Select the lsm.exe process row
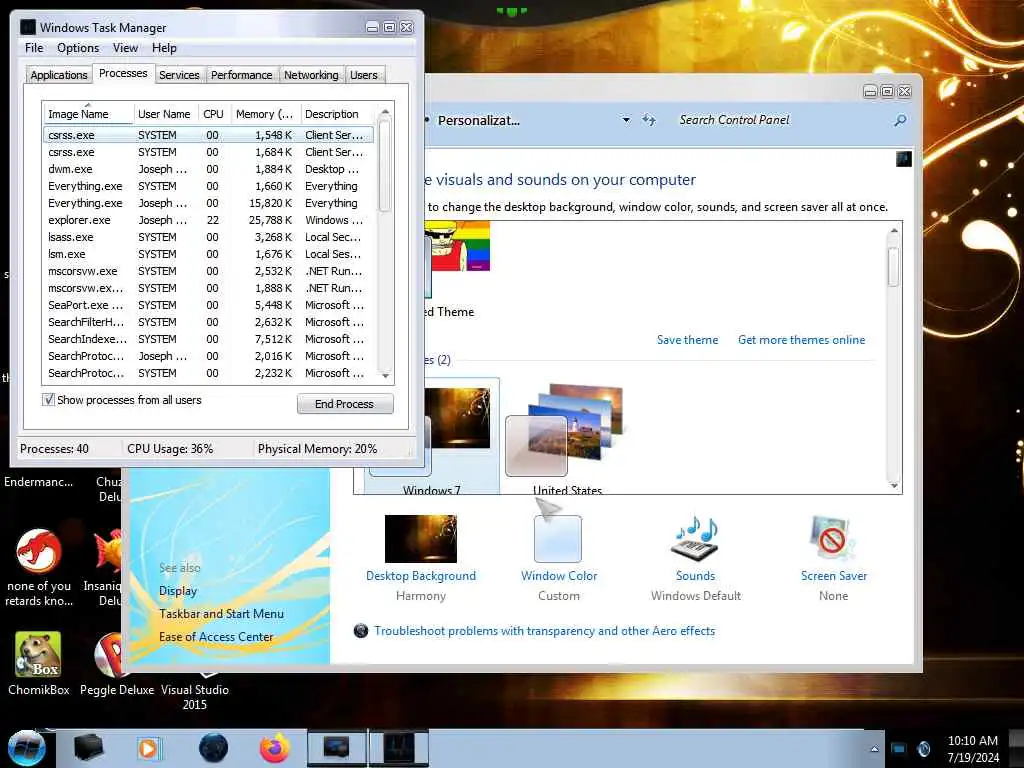The height and width of the screenshot is (768, 1024). point(208,254)
